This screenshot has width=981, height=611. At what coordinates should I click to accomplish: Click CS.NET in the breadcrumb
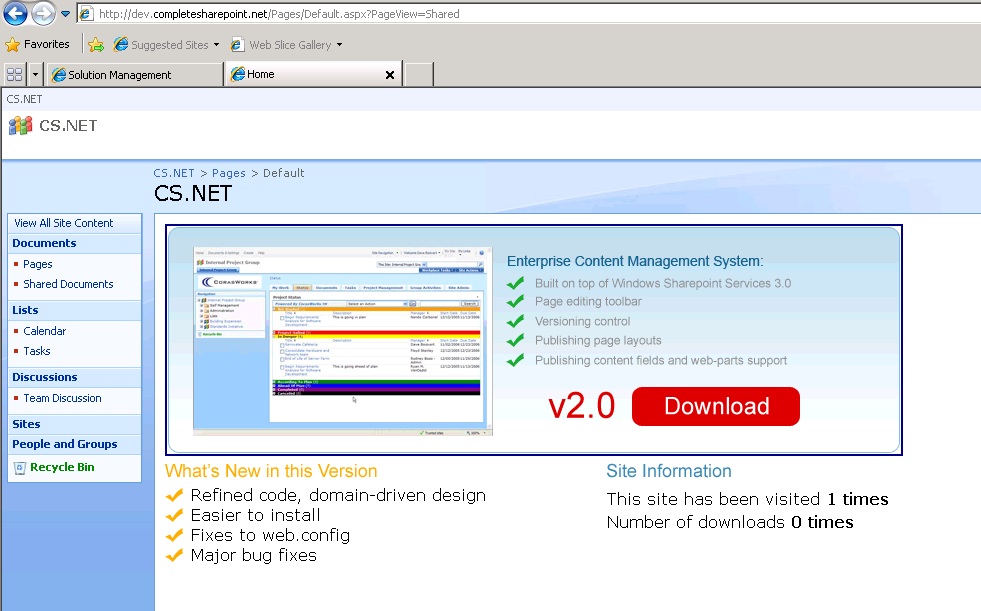[174, 173]
